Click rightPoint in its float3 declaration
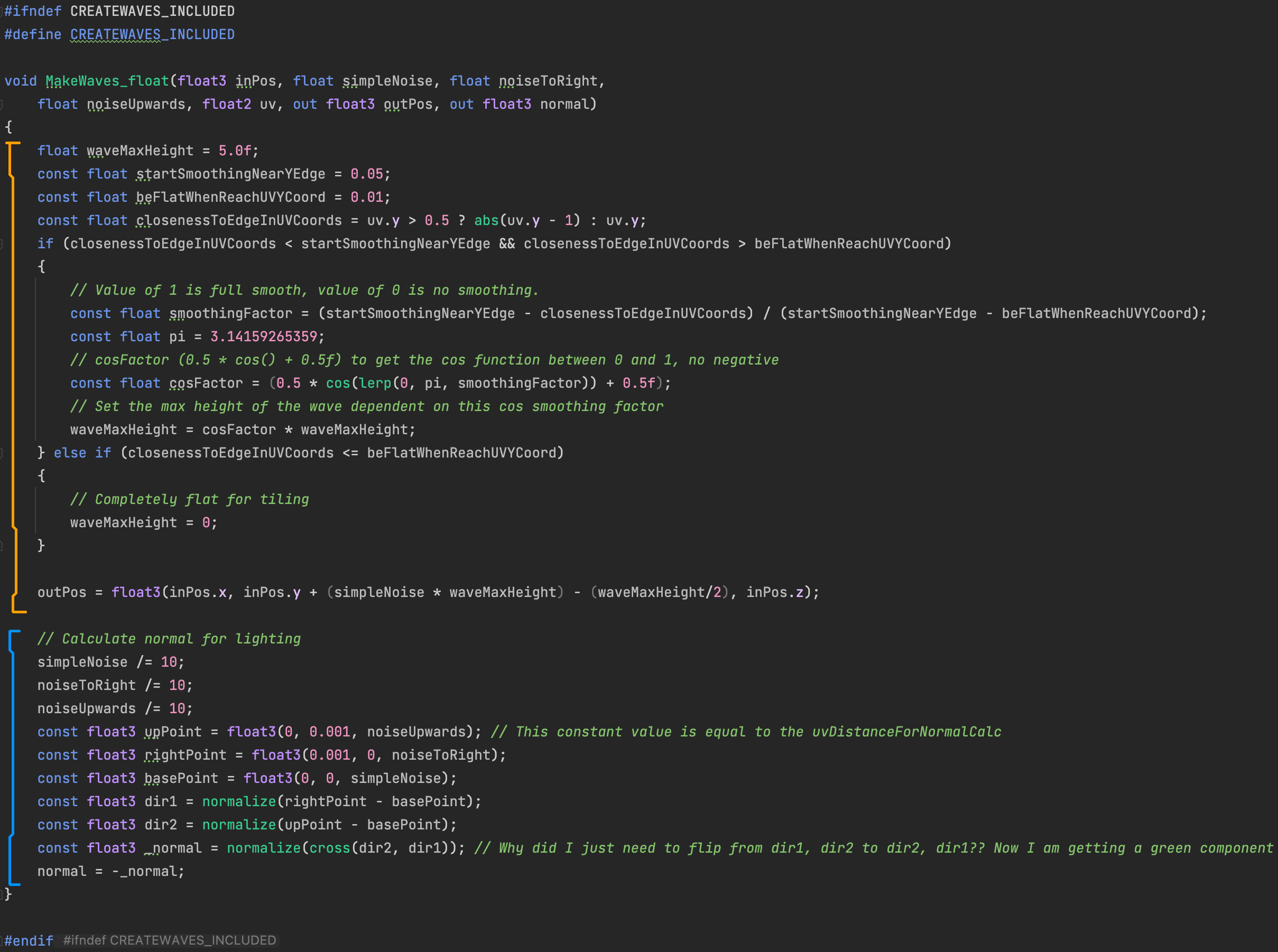 (x=186, y=755)
